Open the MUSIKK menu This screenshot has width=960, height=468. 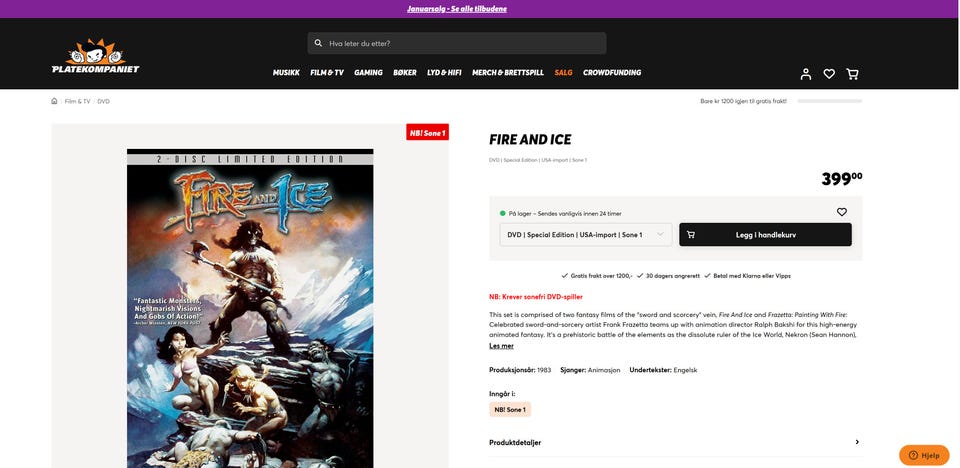(286, 72)
